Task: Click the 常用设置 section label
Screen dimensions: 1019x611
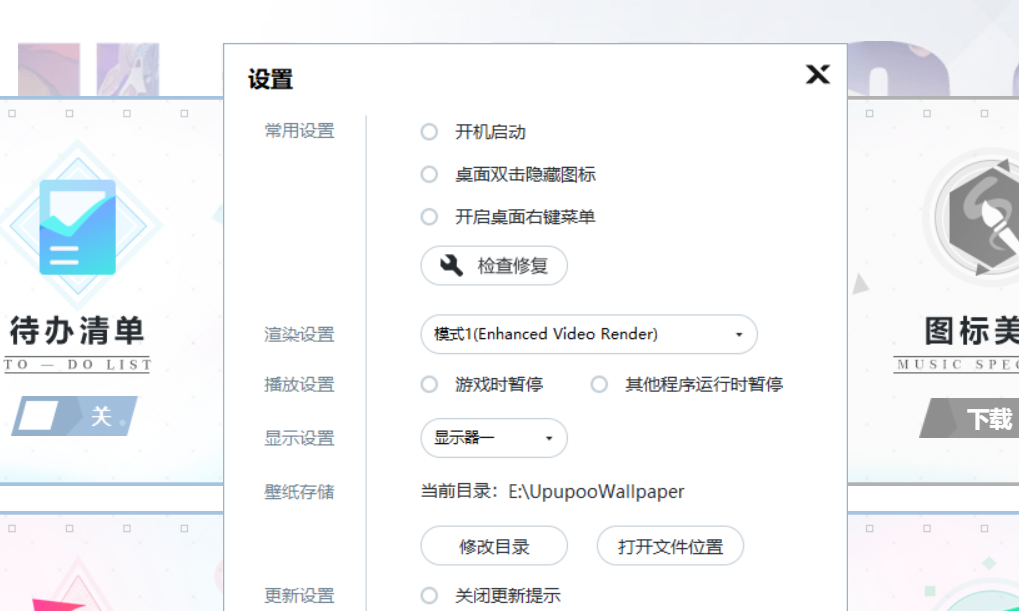Action: pyautogui.click(x=299, y=131)
